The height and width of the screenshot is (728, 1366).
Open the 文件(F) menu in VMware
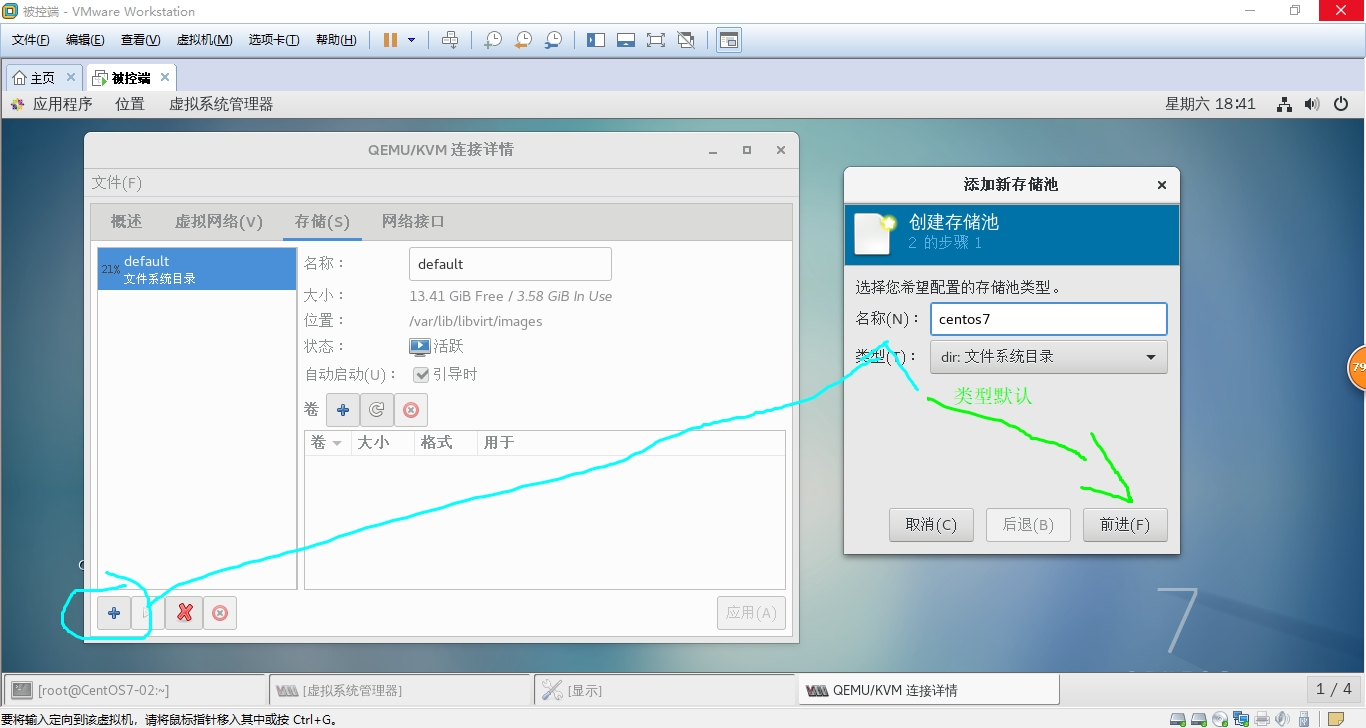(31, 40)
